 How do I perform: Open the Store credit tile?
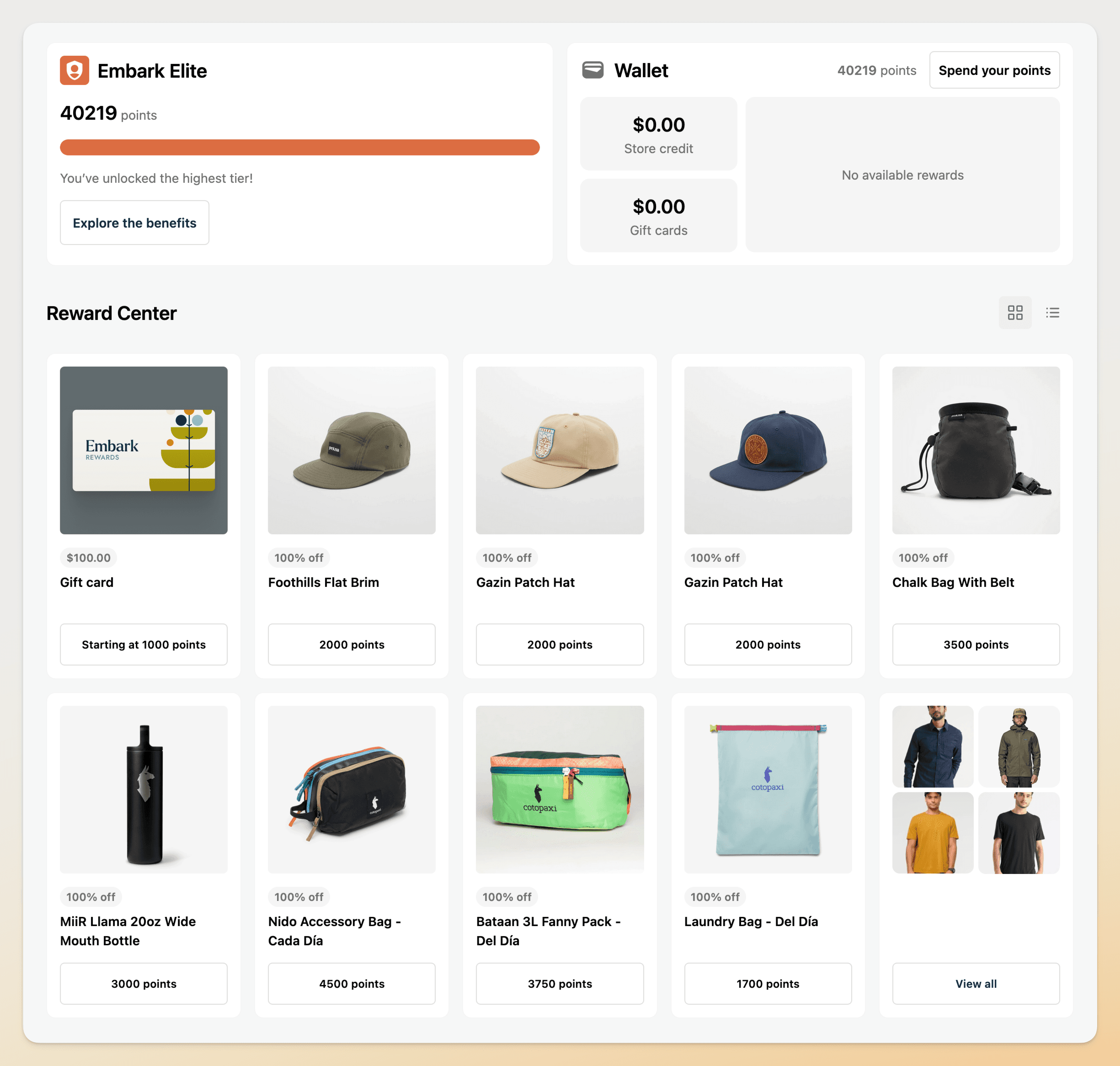pyautogui.click(x=659, y=133)
